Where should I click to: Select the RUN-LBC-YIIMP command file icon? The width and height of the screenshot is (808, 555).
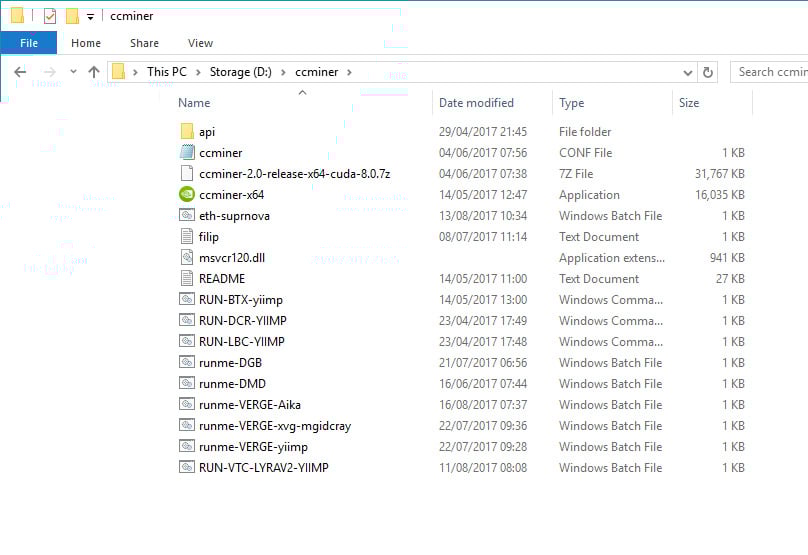point(187,341)
